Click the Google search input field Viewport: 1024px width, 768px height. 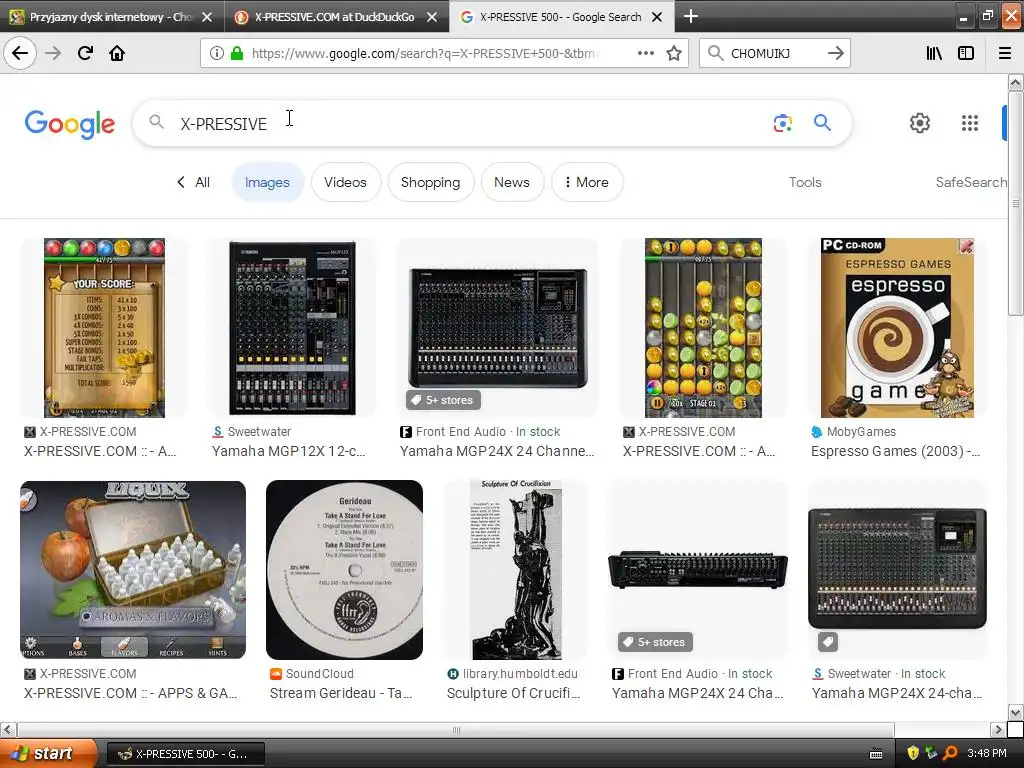(x=470, y=123)
